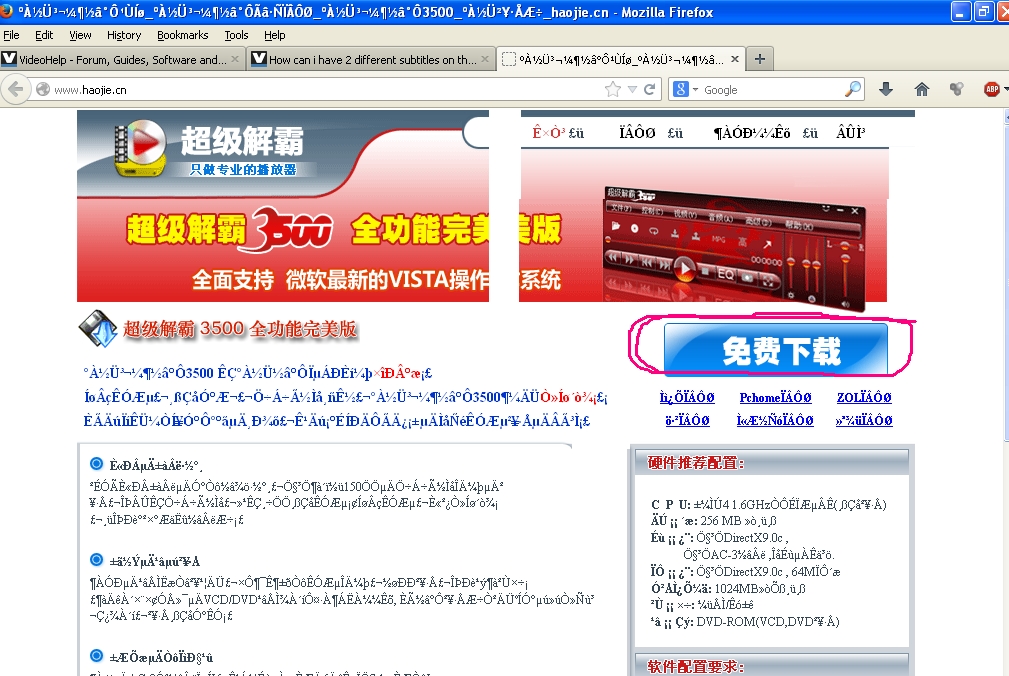Open the Pchome download link
The height and width of the screenshot is (676, 1009).
click(775, 398)
